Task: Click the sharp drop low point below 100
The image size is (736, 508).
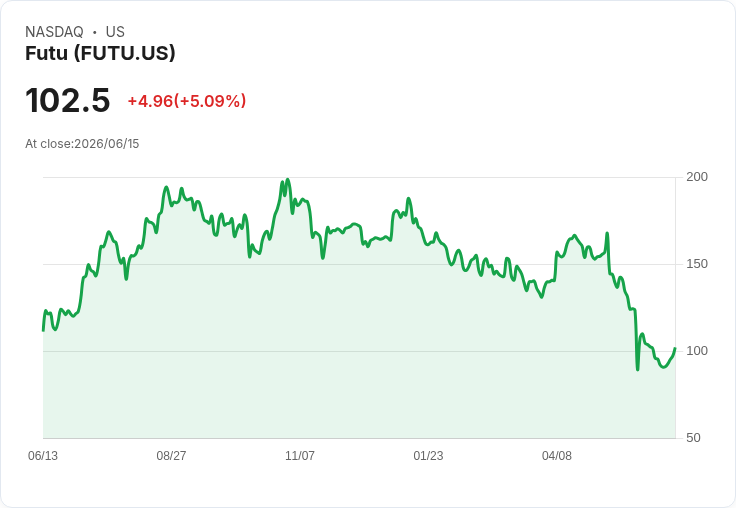Action: click(637, 369)
